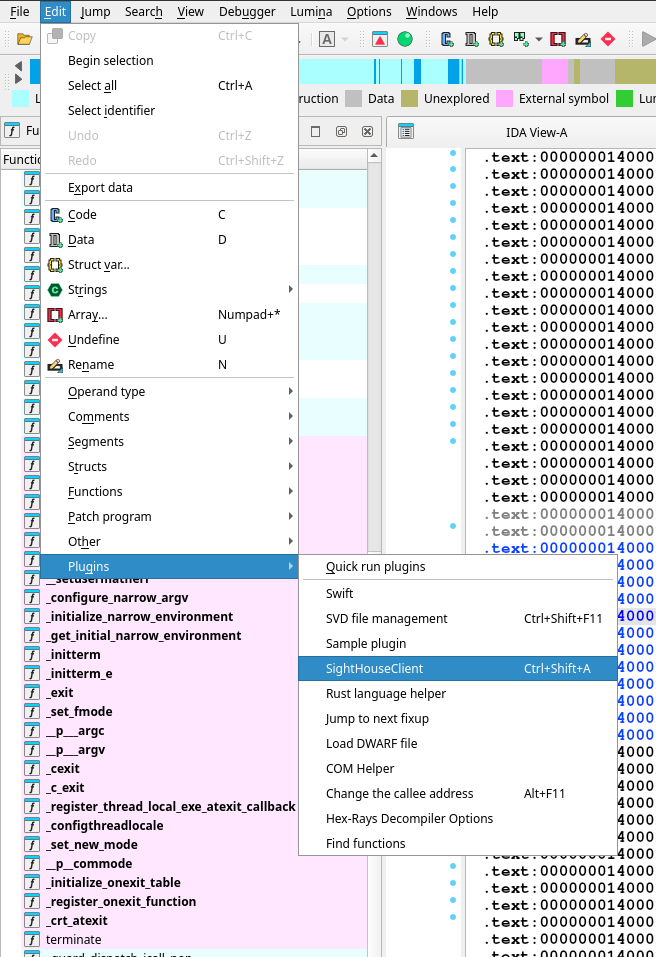Click the red triangle jump toolbar icon
The height and width of the screenshot is (957, 656).
point(380,40)
